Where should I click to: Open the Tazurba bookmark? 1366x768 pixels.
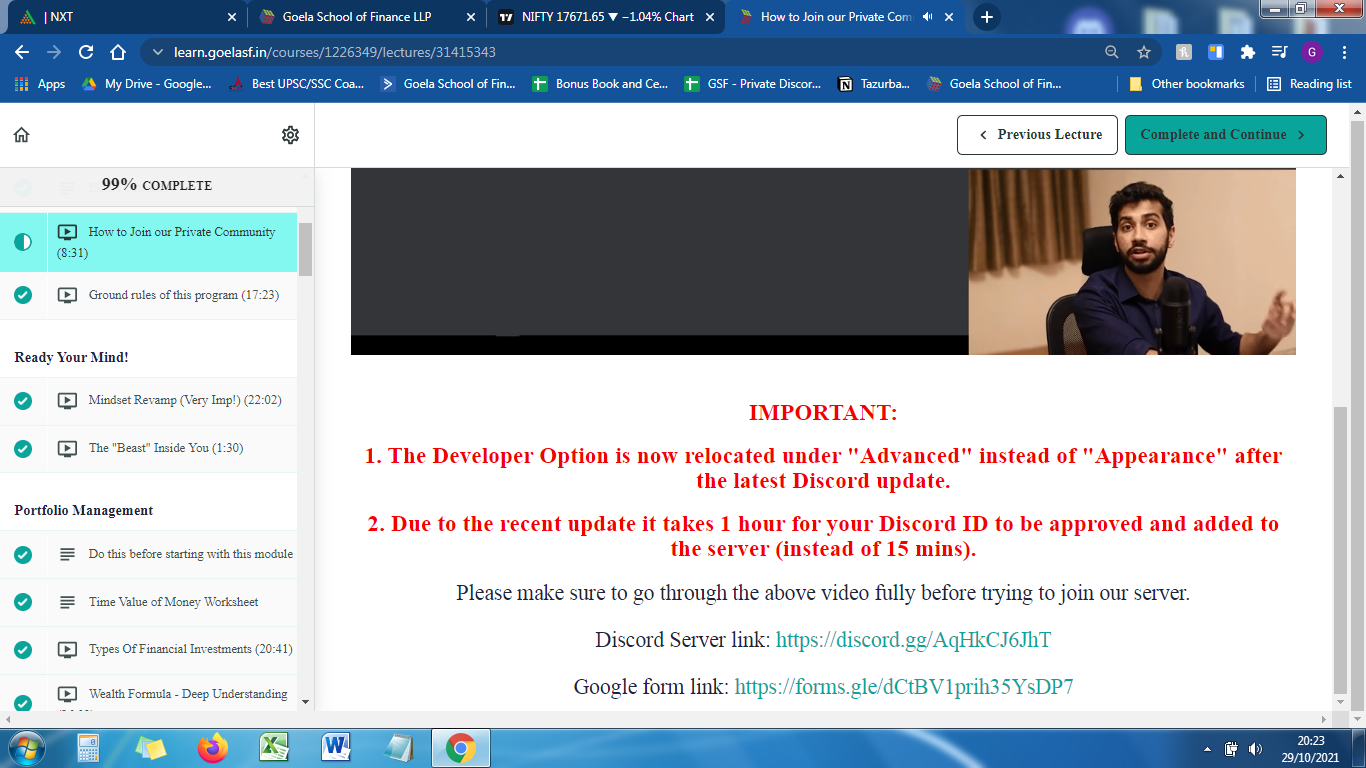874,84
